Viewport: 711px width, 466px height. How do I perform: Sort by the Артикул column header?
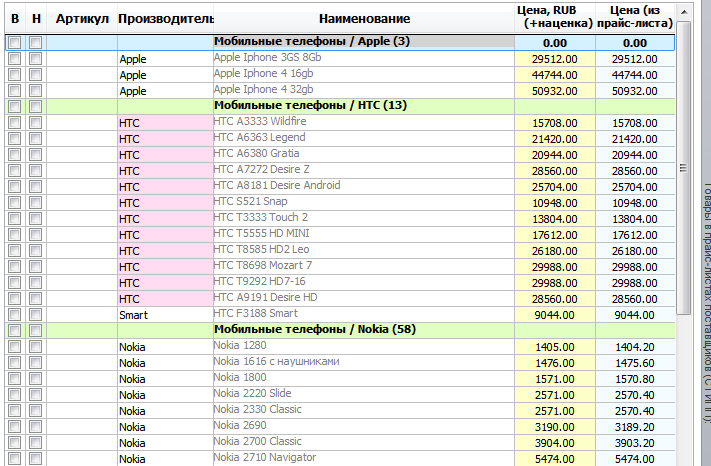click(x=82, y=19)
